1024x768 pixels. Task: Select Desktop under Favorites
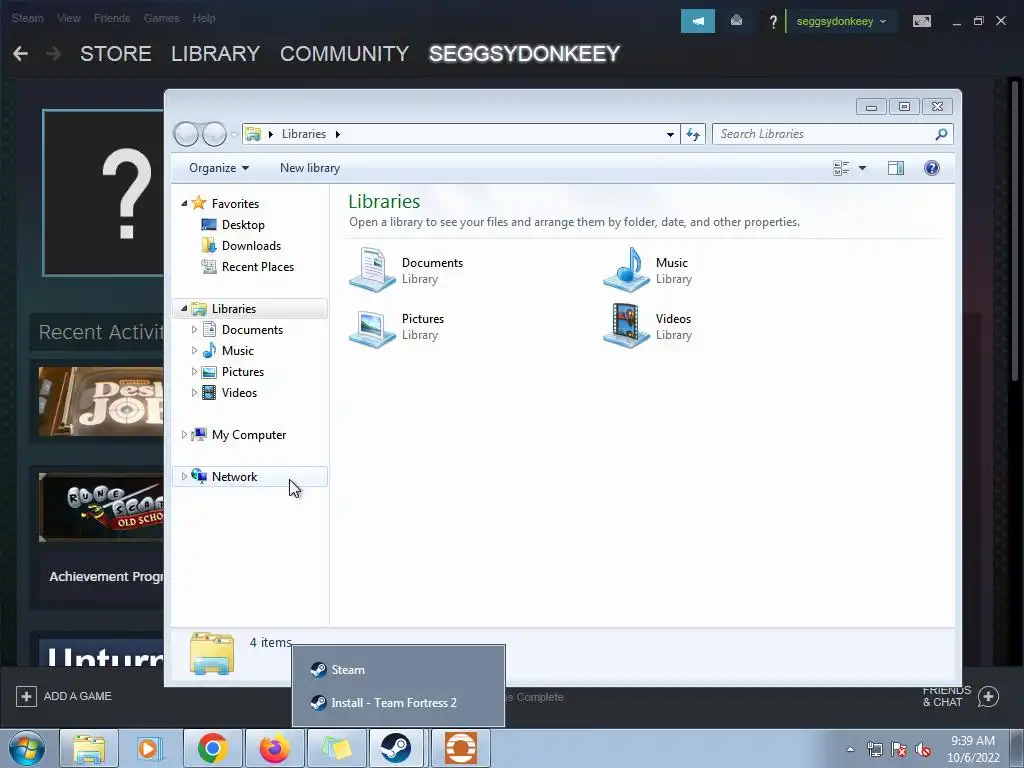coord(242,225)
